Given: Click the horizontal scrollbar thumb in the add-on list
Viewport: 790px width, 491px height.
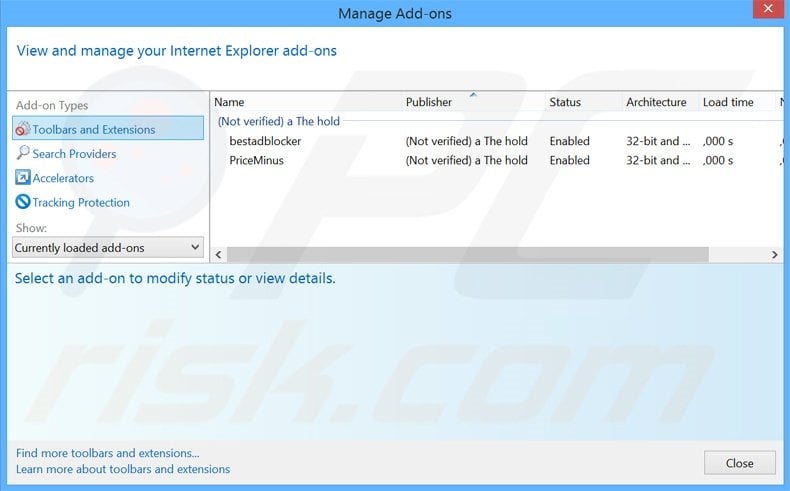Looking at the screenshot, I should point(468,255).
